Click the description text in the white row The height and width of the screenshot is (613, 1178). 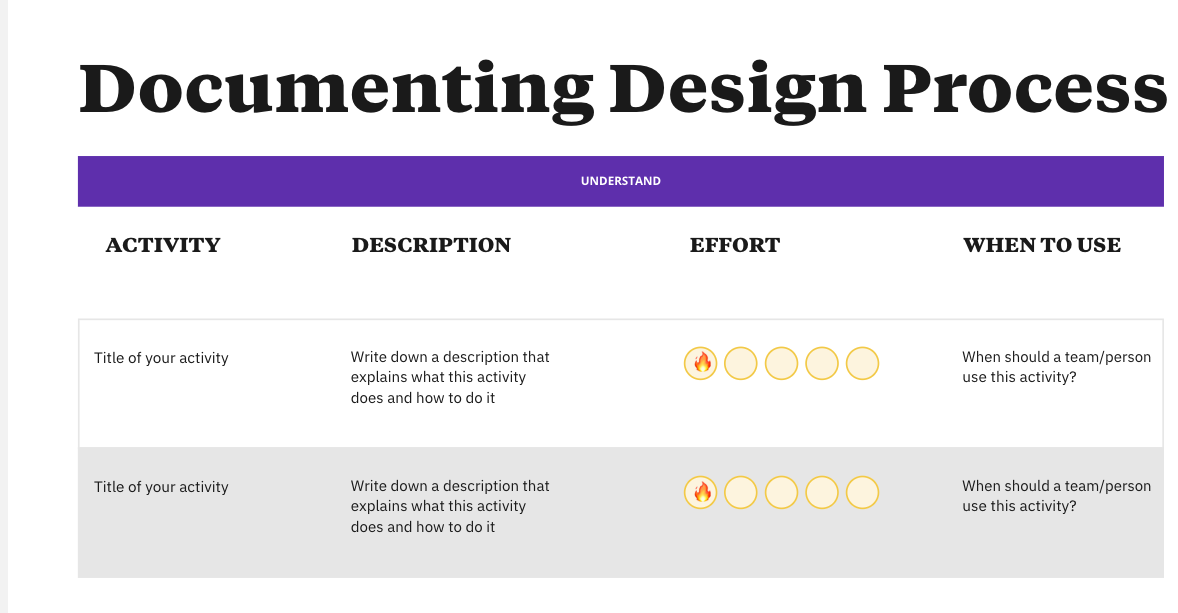point(450,377)
